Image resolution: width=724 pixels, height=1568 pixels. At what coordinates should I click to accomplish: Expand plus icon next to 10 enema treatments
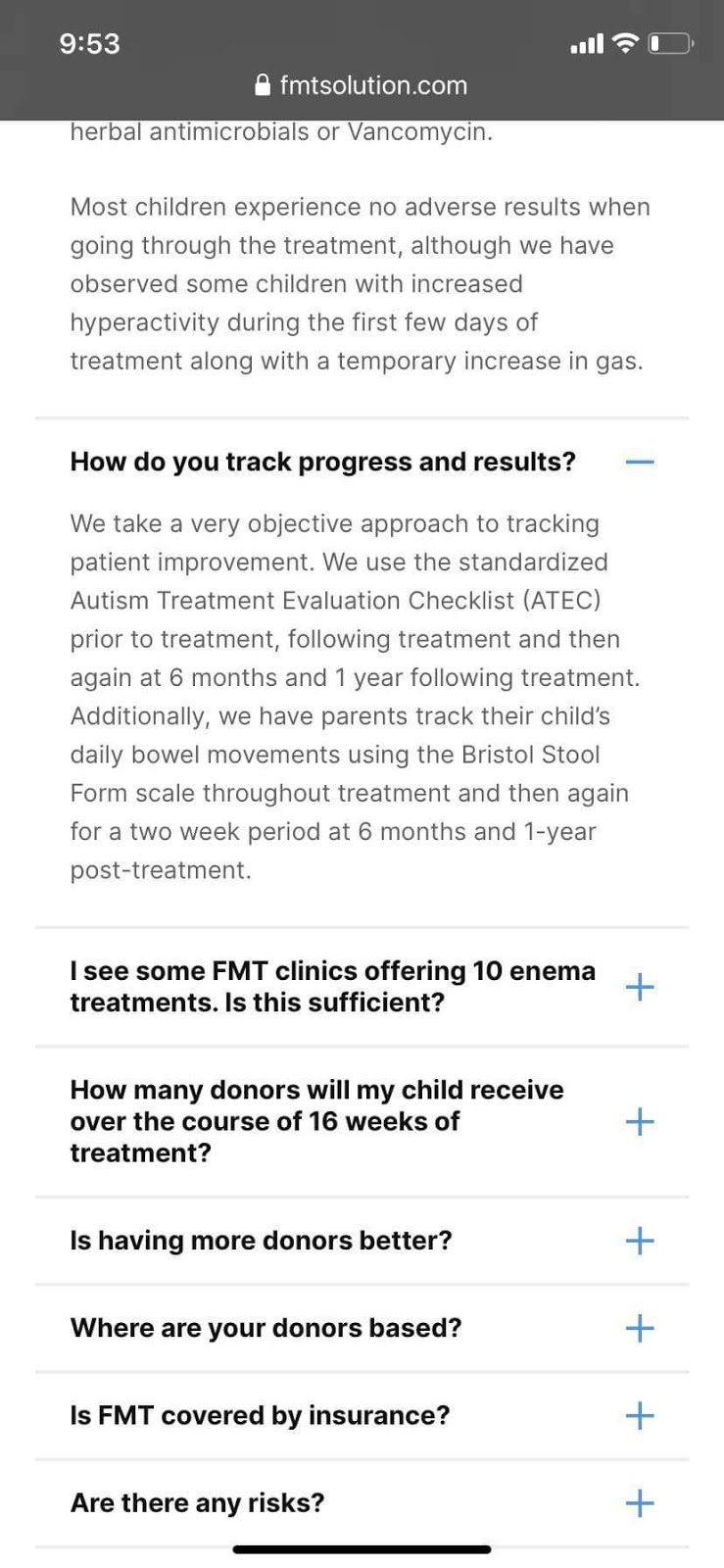[639, 987]
